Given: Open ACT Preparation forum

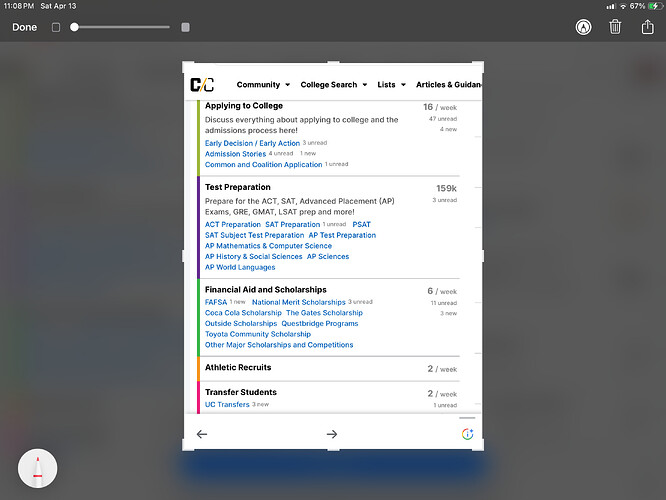Looking at the screenshot, I should 233,224.
